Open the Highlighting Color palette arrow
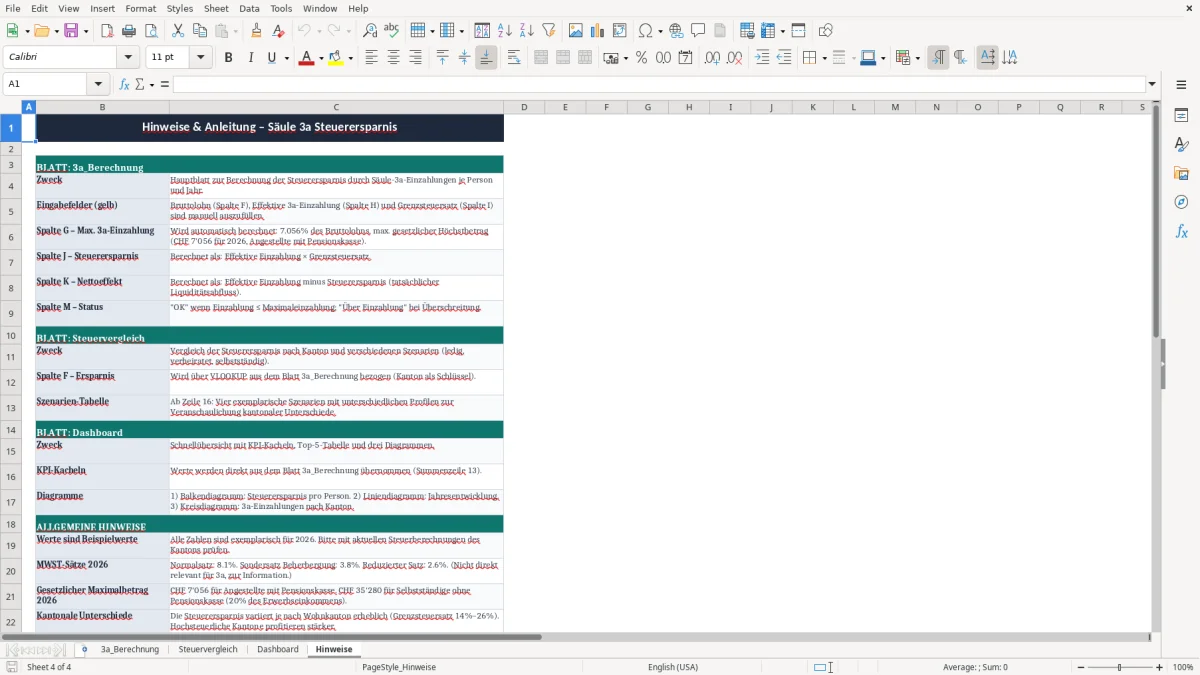The image size is (1200, 675). pyautogui.click(x=350, y=58)
